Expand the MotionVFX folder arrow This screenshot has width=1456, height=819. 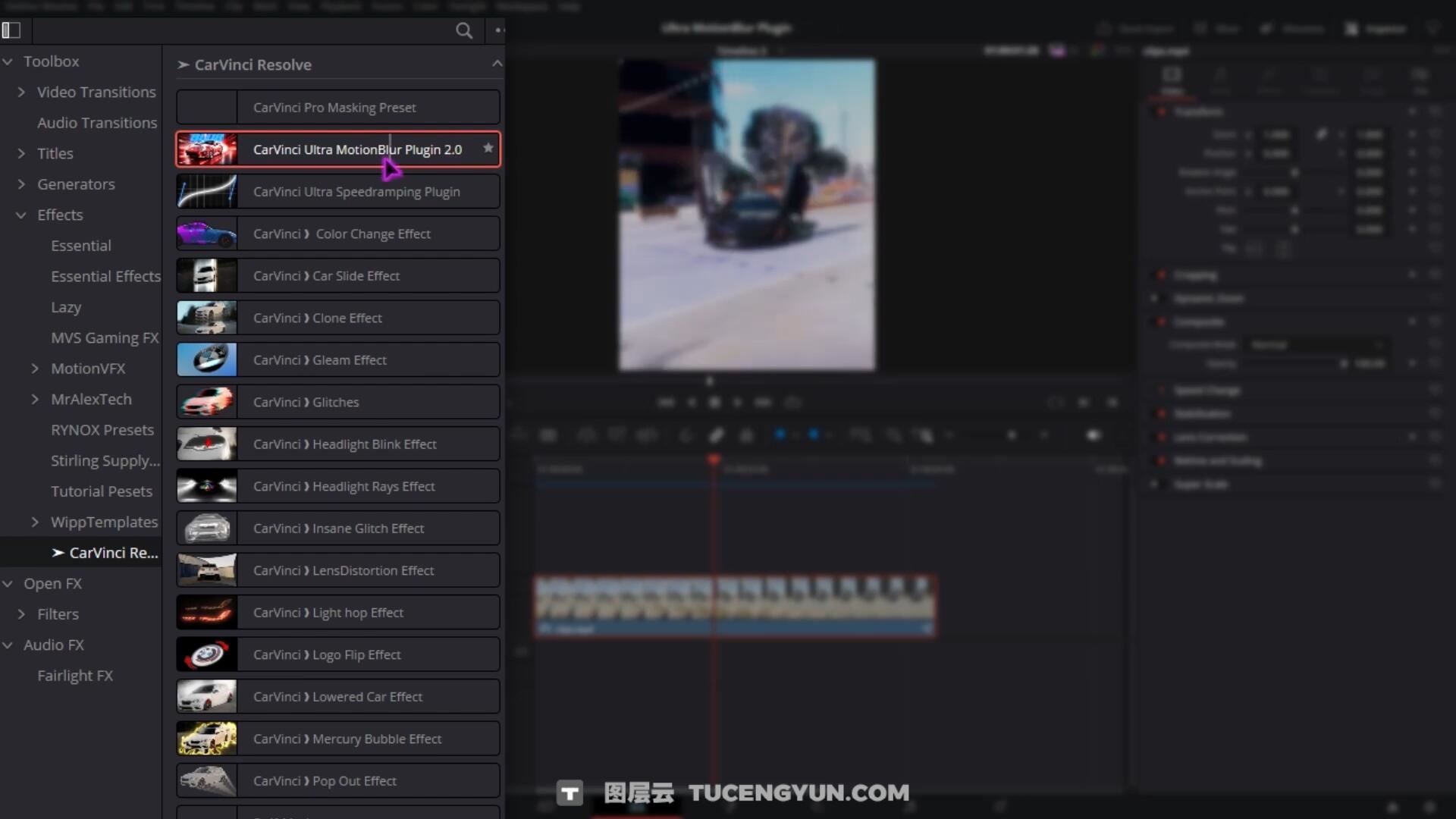click(x=35, y=369)
